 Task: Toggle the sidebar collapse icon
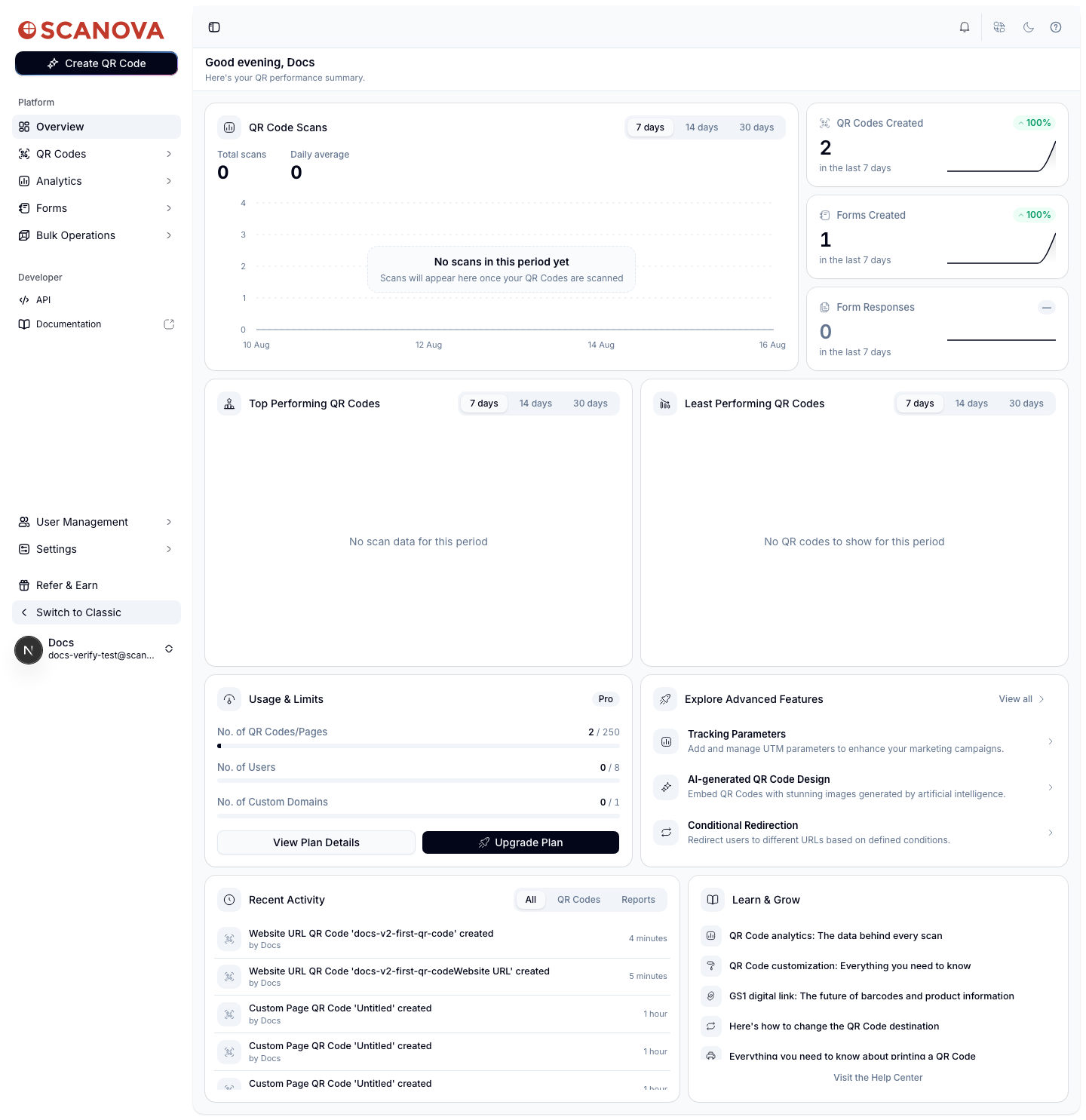[x=214, y=27]
